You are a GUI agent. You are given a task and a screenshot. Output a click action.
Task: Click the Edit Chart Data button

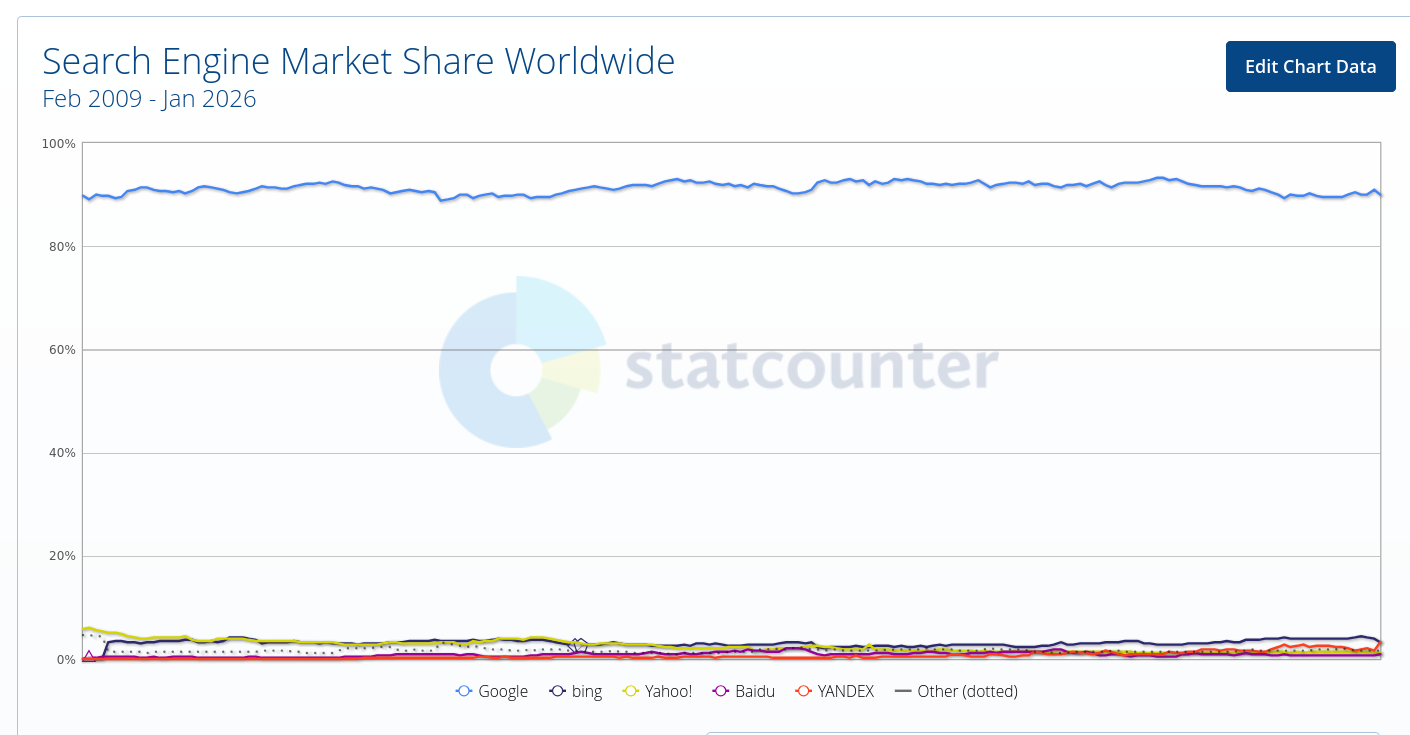[1310, 67]
